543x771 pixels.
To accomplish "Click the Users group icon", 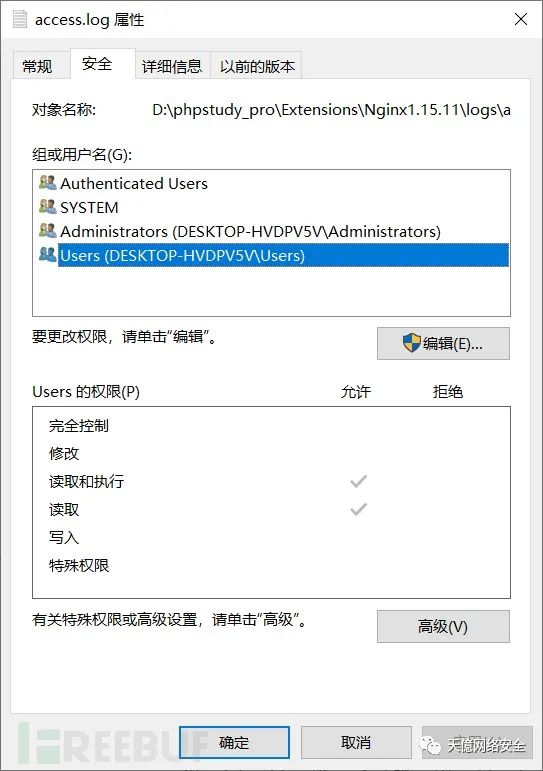I will (x=47, y=254).
